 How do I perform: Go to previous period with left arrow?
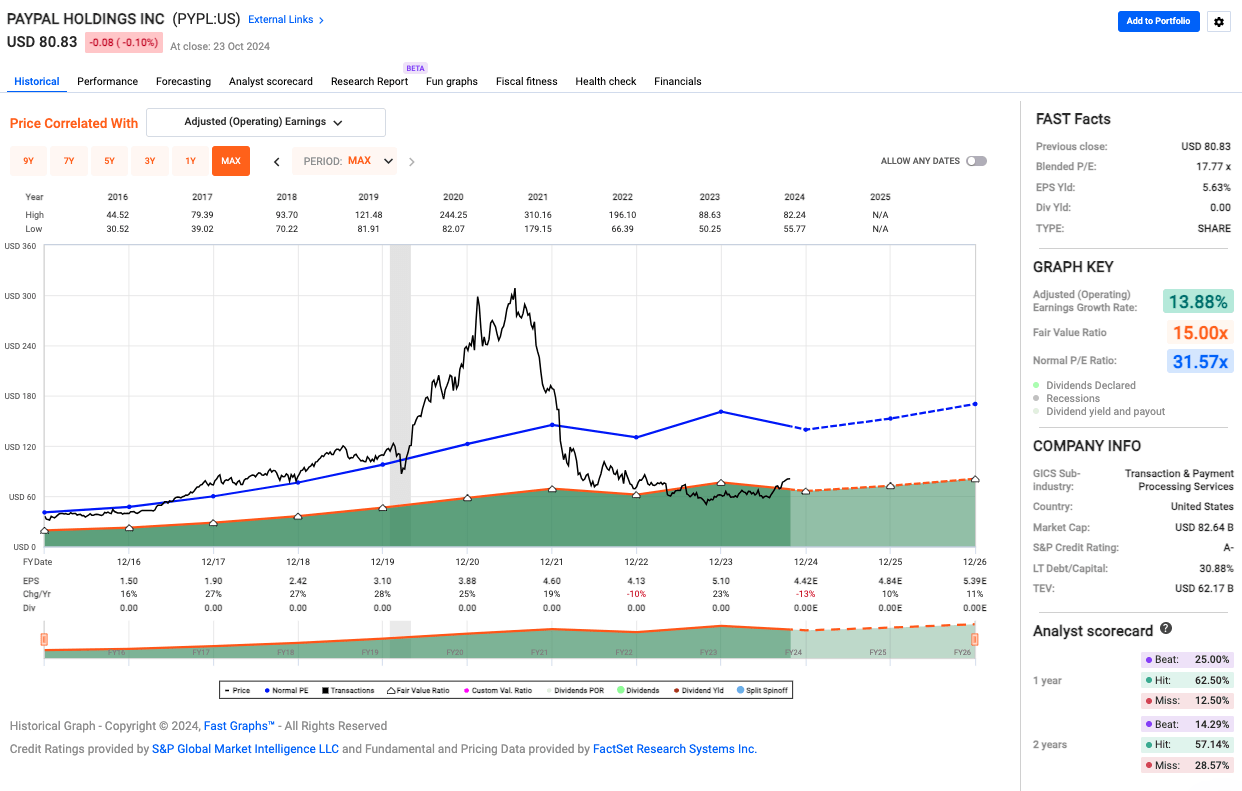point(277,161)
